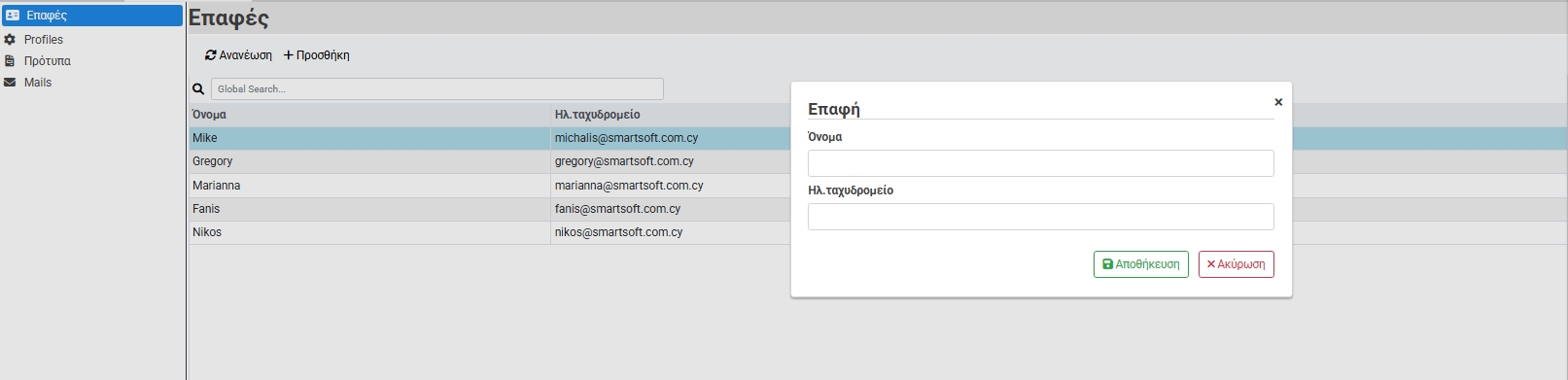Image resolution: width=1568 pixels, height=380 pixels.
Task: Focus the Global Search field
Action: 437,88
